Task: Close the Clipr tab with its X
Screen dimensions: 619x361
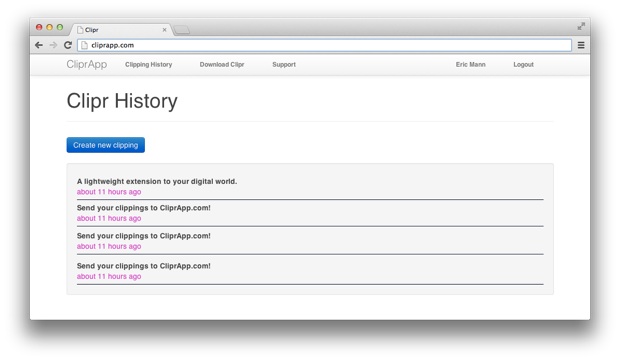Action: pos(165,30)
